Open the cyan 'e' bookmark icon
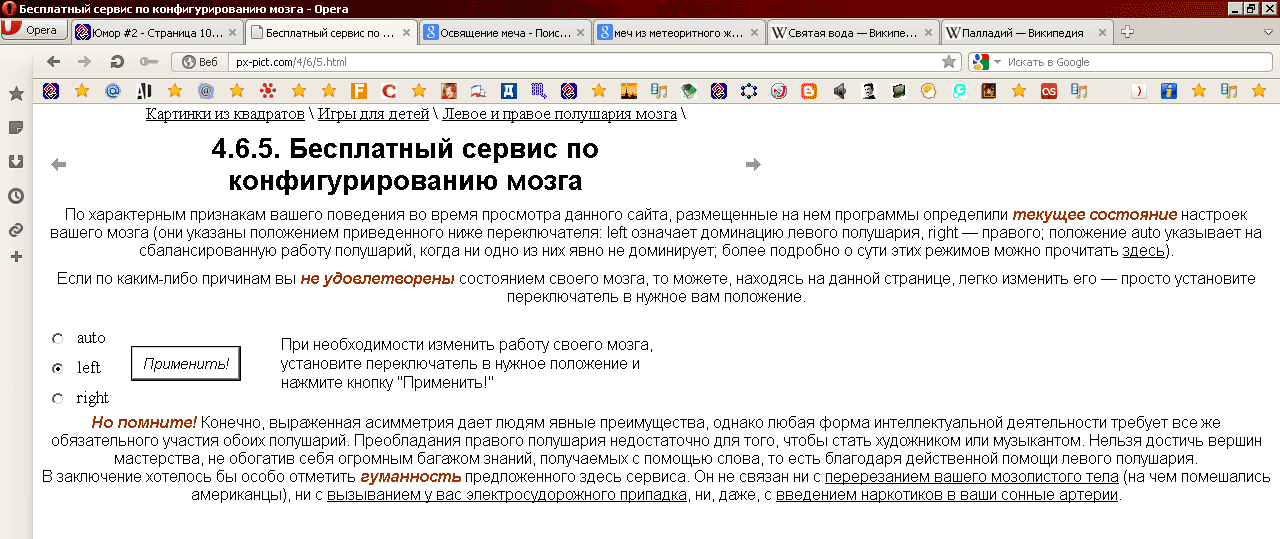This screenshot has width=1280, height=539. coord(959,91)
